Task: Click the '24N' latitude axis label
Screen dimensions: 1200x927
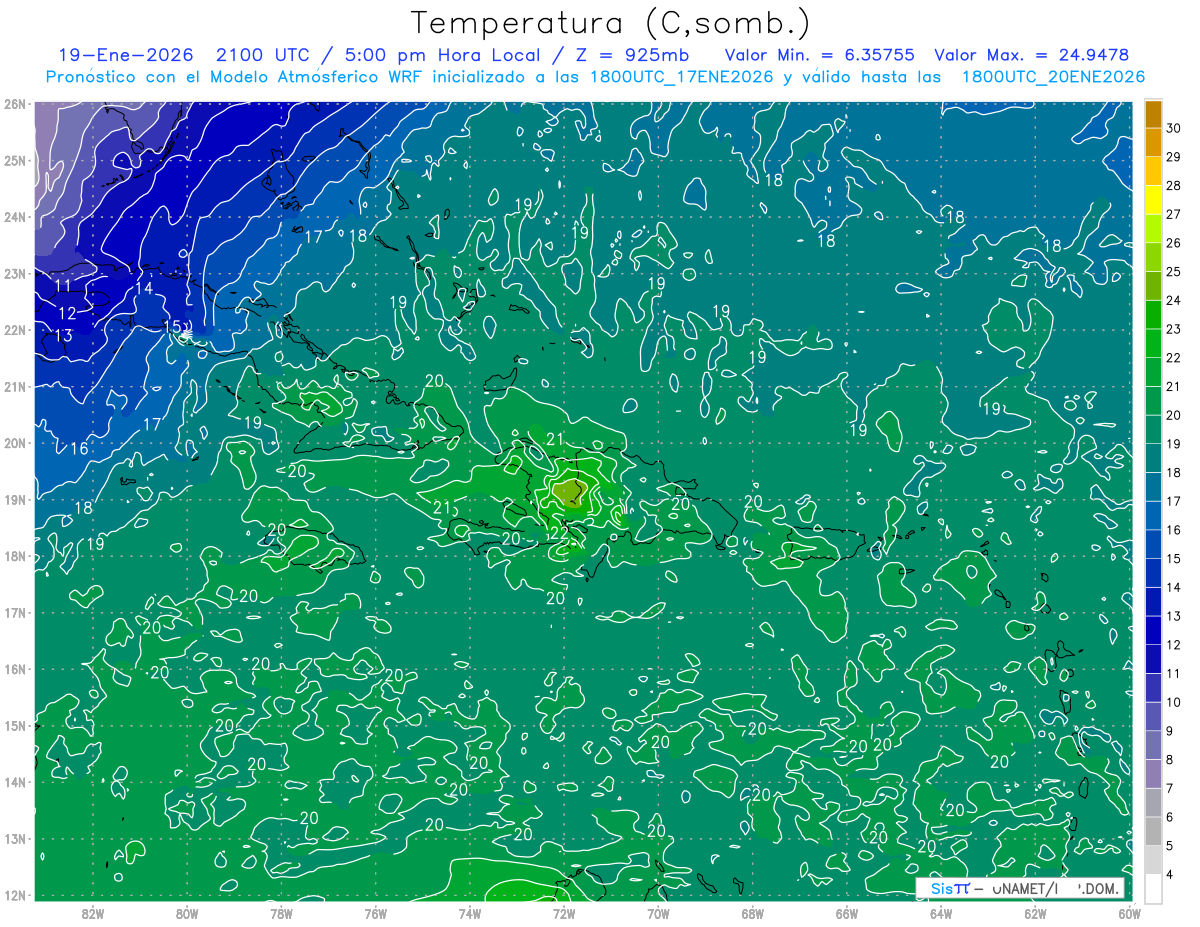Action: pyautogui.click(x=14, y=217)
